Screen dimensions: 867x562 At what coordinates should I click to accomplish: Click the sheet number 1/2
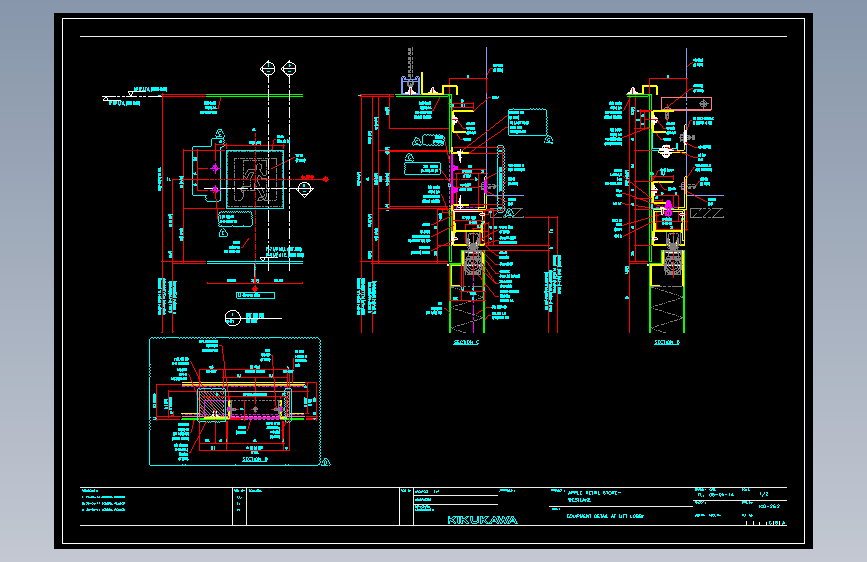click(x=764, y=494)
